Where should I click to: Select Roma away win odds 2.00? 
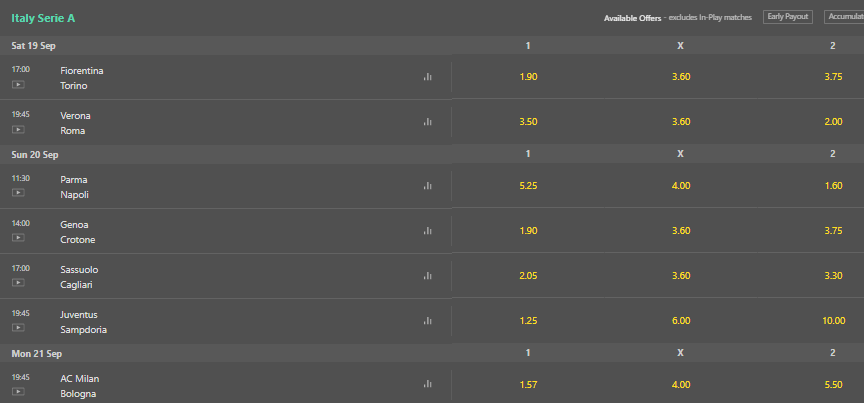[x=833, y=122]
